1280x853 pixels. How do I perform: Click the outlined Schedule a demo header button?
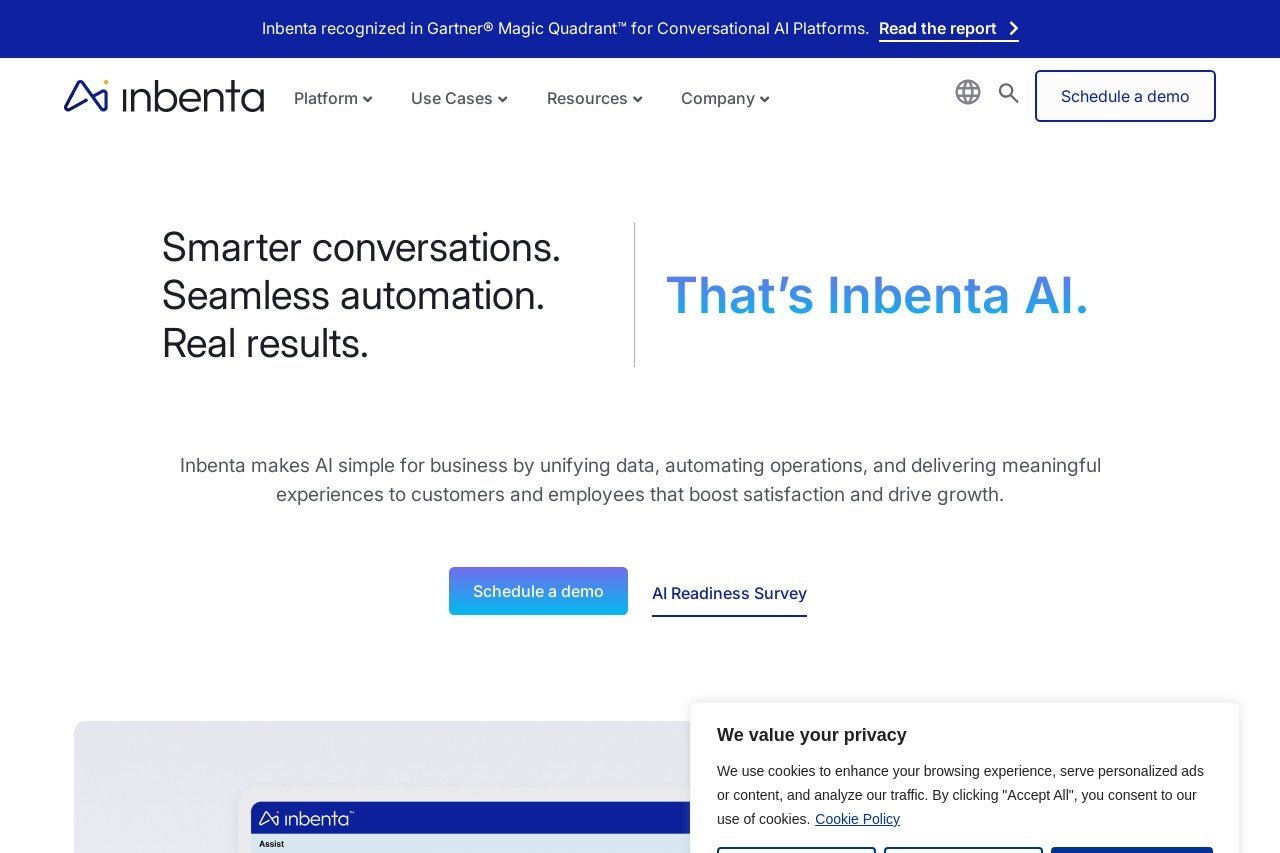click(x=1125, y=96)
